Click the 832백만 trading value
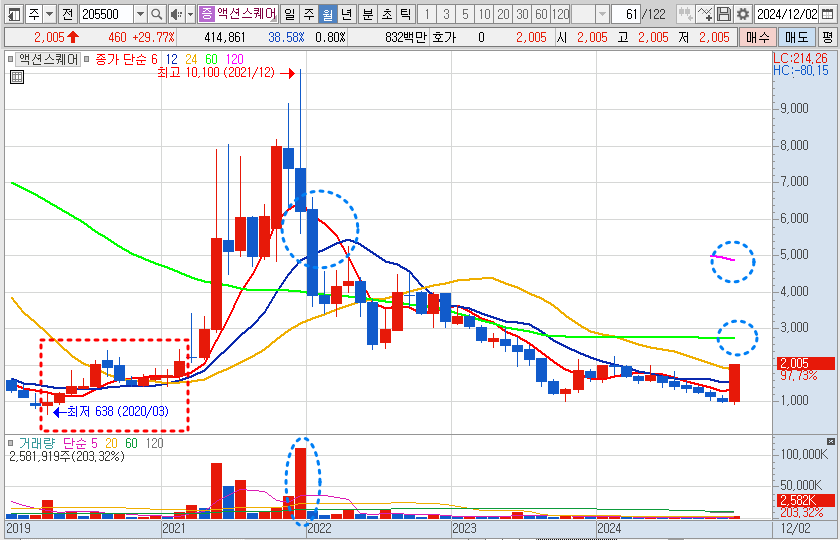Screen dimensions: 840x540 click(406, 38)
